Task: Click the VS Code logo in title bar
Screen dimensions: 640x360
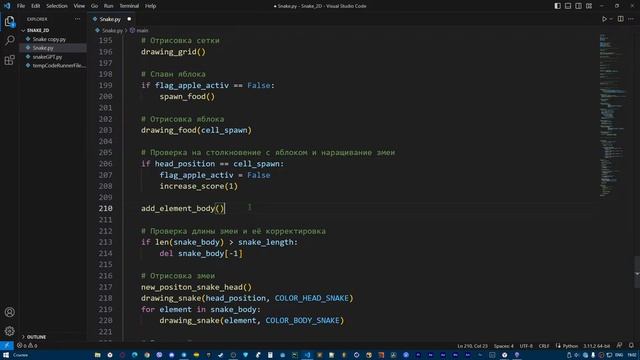Action: pyautogui.click(x=7, y=6)
